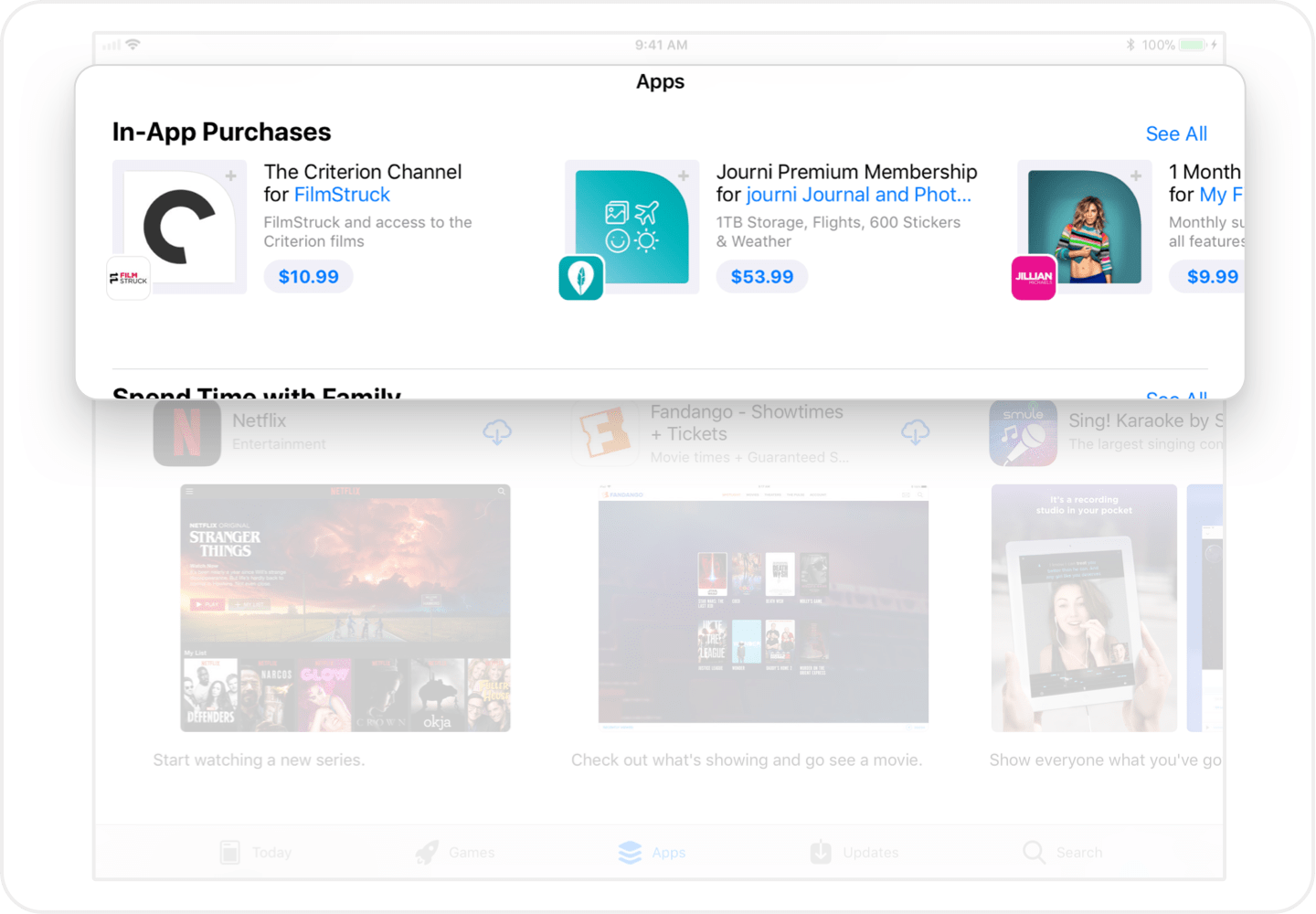The image size is (1316, 914).
Task: Buy the Criterion Channel for $10.99
Action: tap(309, 277)
